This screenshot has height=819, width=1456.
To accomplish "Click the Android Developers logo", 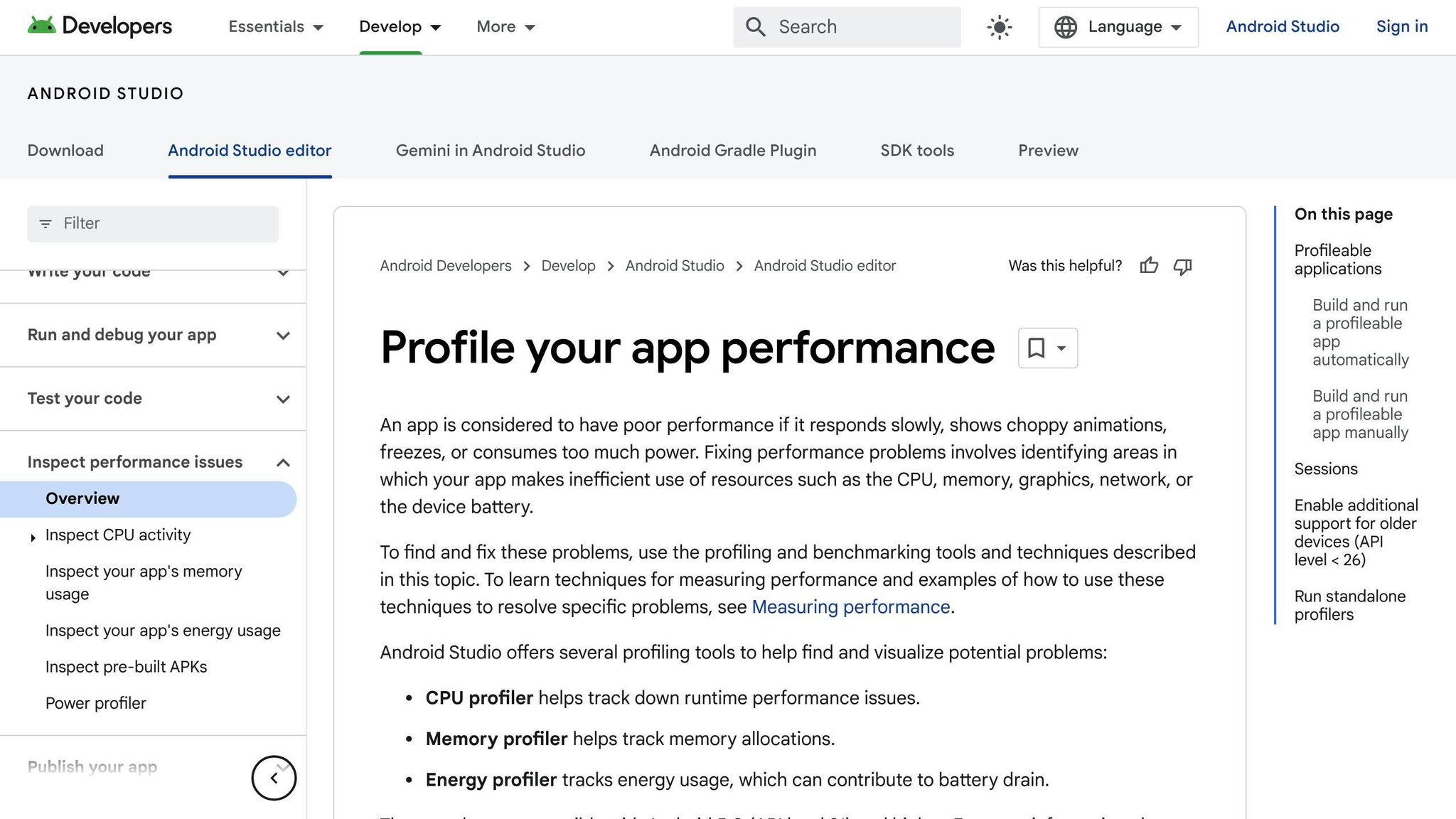I will [x=100, y=26].
